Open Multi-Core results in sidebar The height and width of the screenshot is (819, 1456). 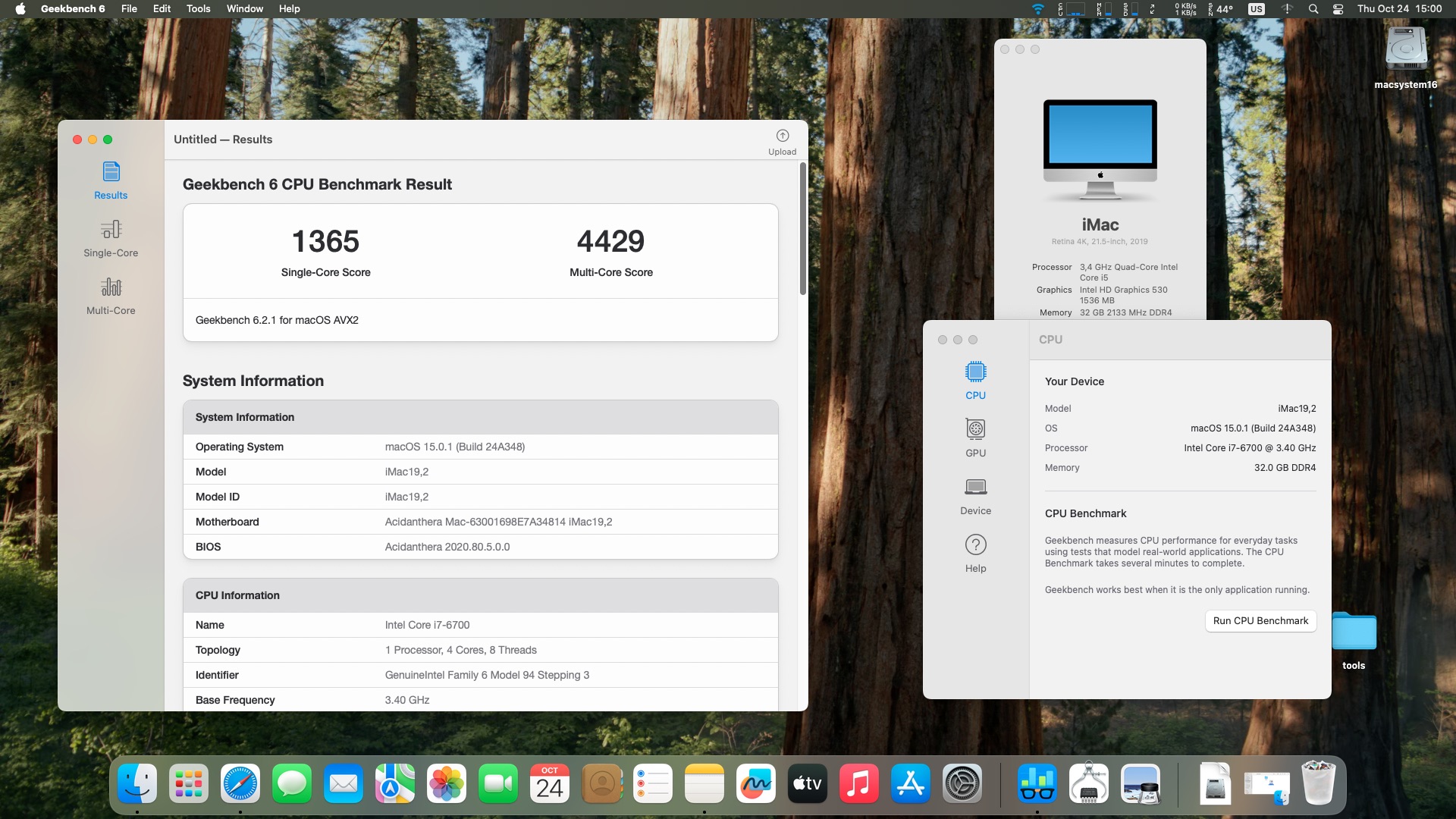tap(111, 296)
